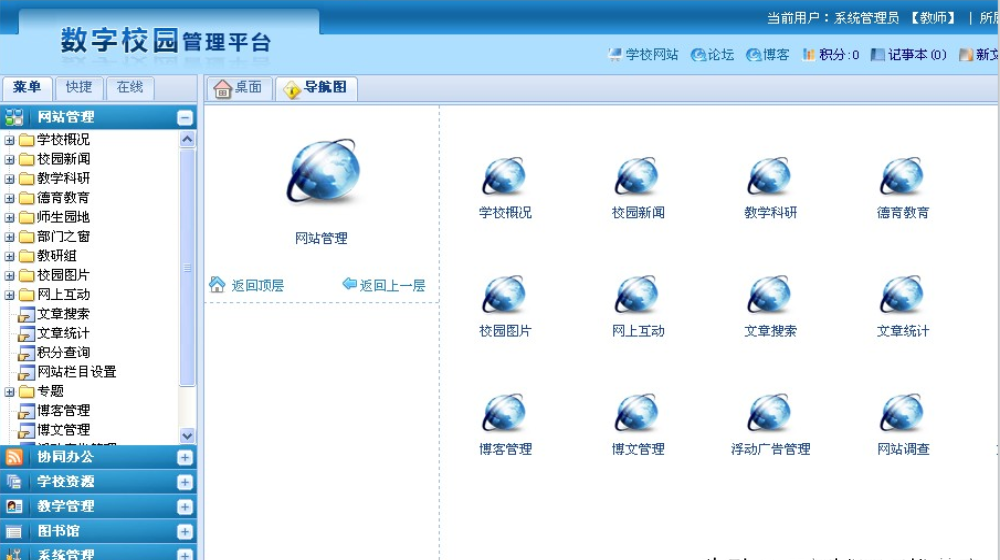Open the 网站调查 globe icon
This screenshot has width=1000, height=560.
coord(902,412)
